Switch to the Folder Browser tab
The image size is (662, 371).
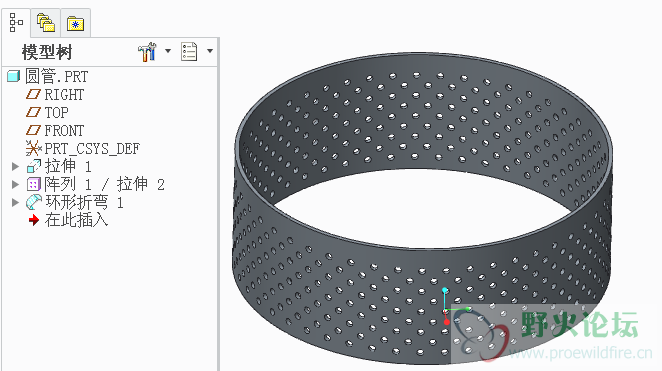46,22
